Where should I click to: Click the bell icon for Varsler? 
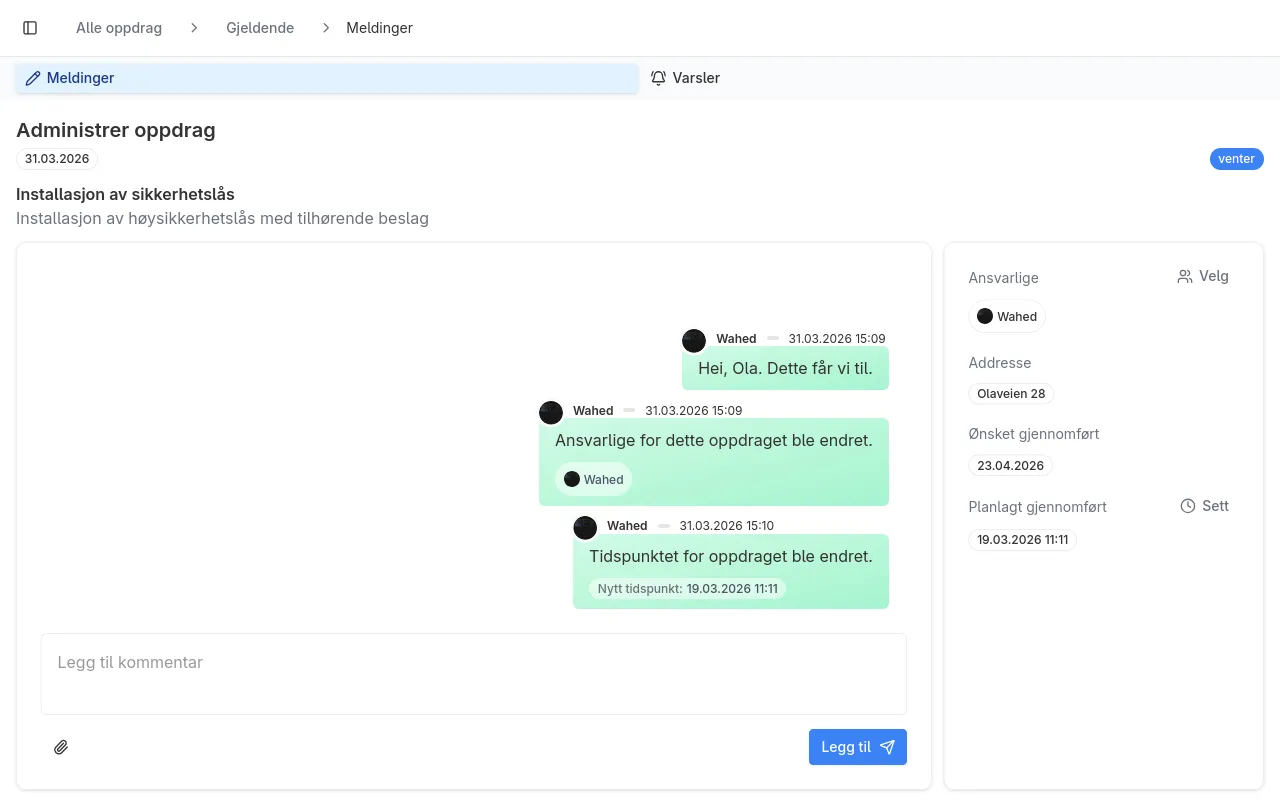click(658, 78)
